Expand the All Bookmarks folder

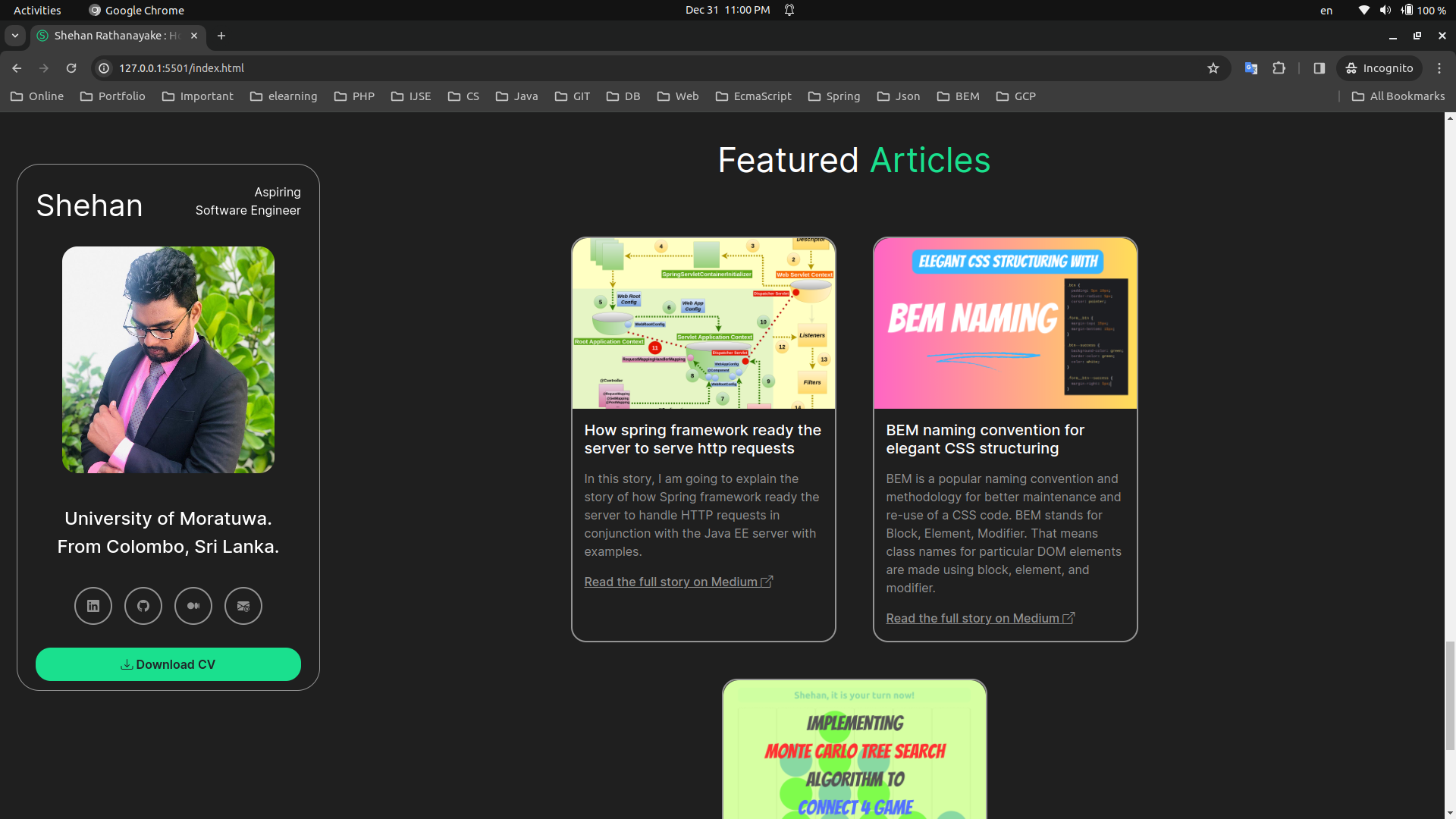[1398, 96]
